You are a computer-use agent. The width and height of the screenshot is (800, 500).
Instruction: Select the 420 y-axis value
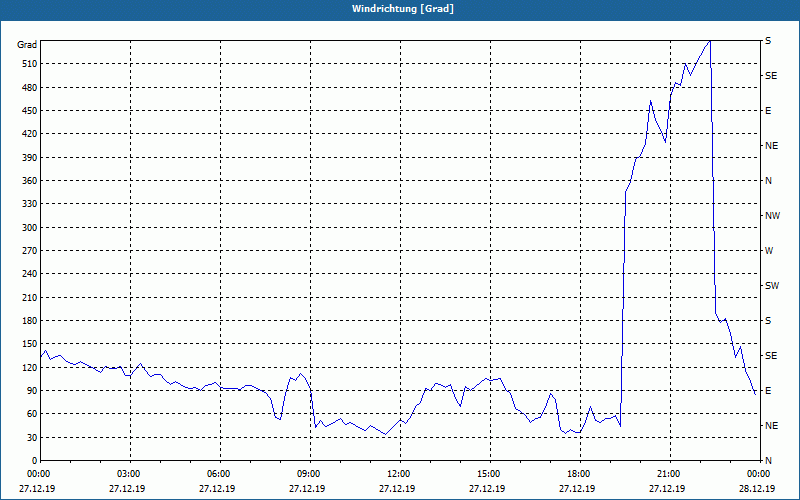click(29, 134)
